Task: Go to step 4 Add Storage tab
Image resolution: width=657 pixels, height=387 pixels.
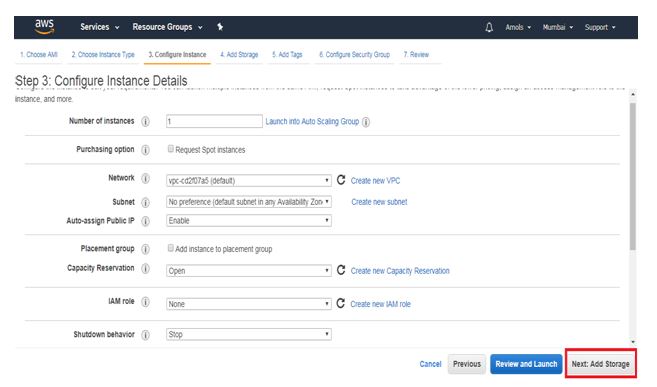Action: pyautogui.click(x=239, y=55)
